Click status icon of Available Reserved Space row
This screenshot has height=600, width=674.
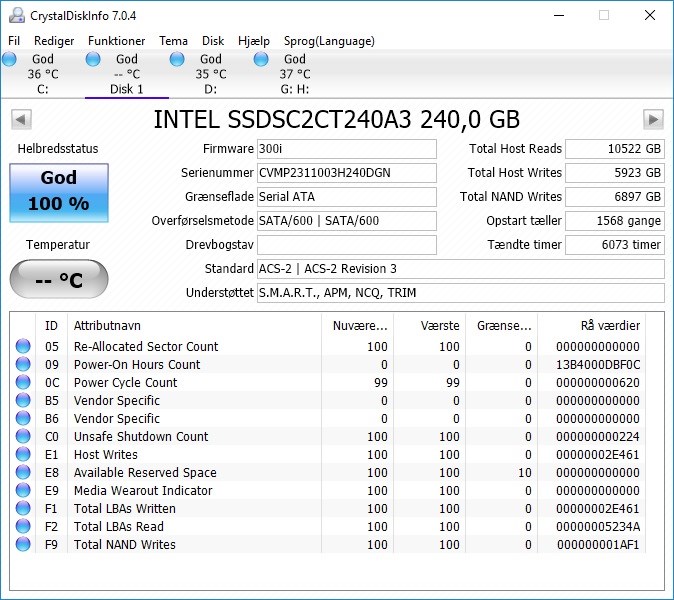[23, 472]
